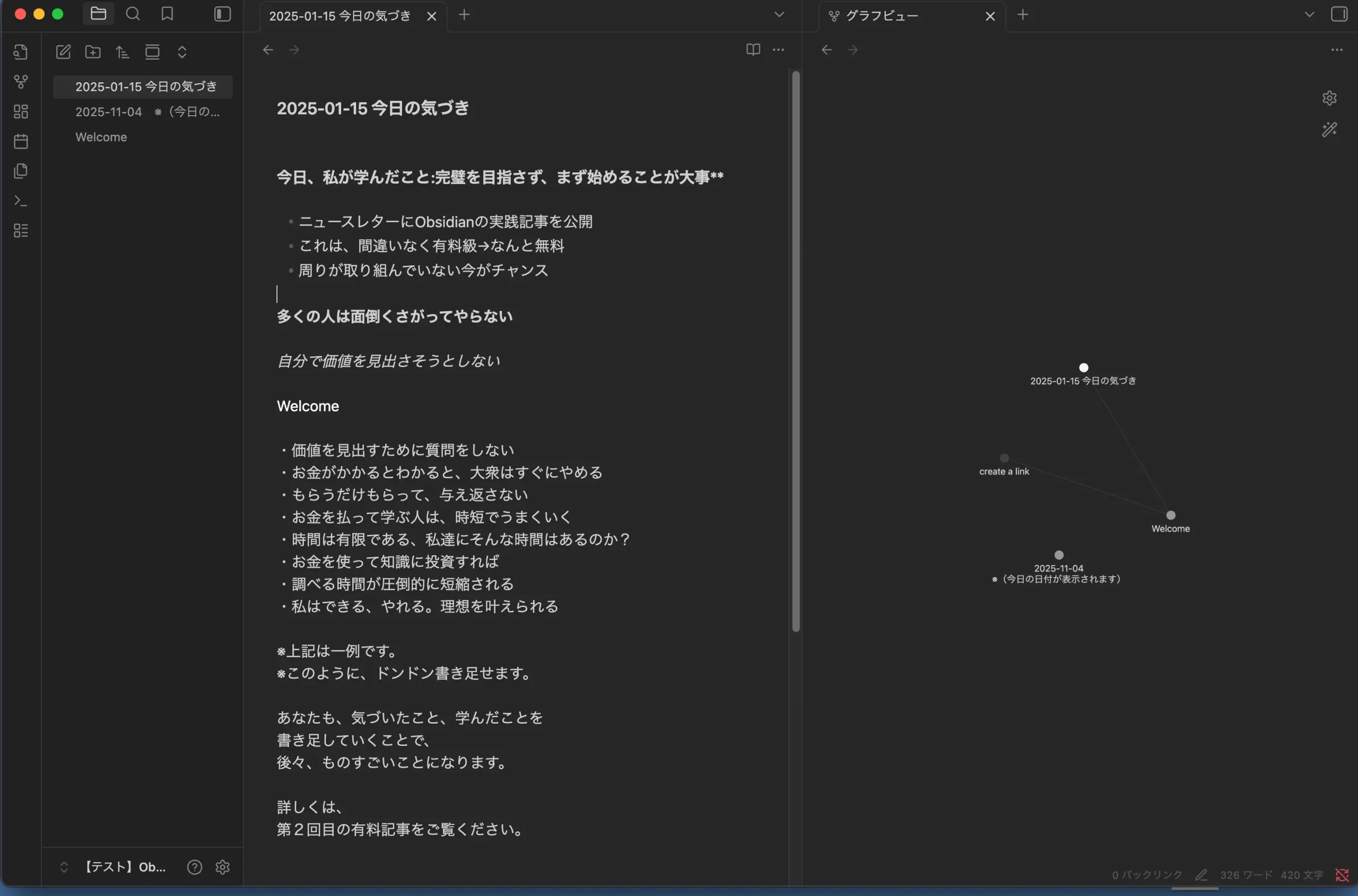Close the グラフビュー tab
Image resolution: width=1358 pixels, height=896 pixels.
click(990, 16)
